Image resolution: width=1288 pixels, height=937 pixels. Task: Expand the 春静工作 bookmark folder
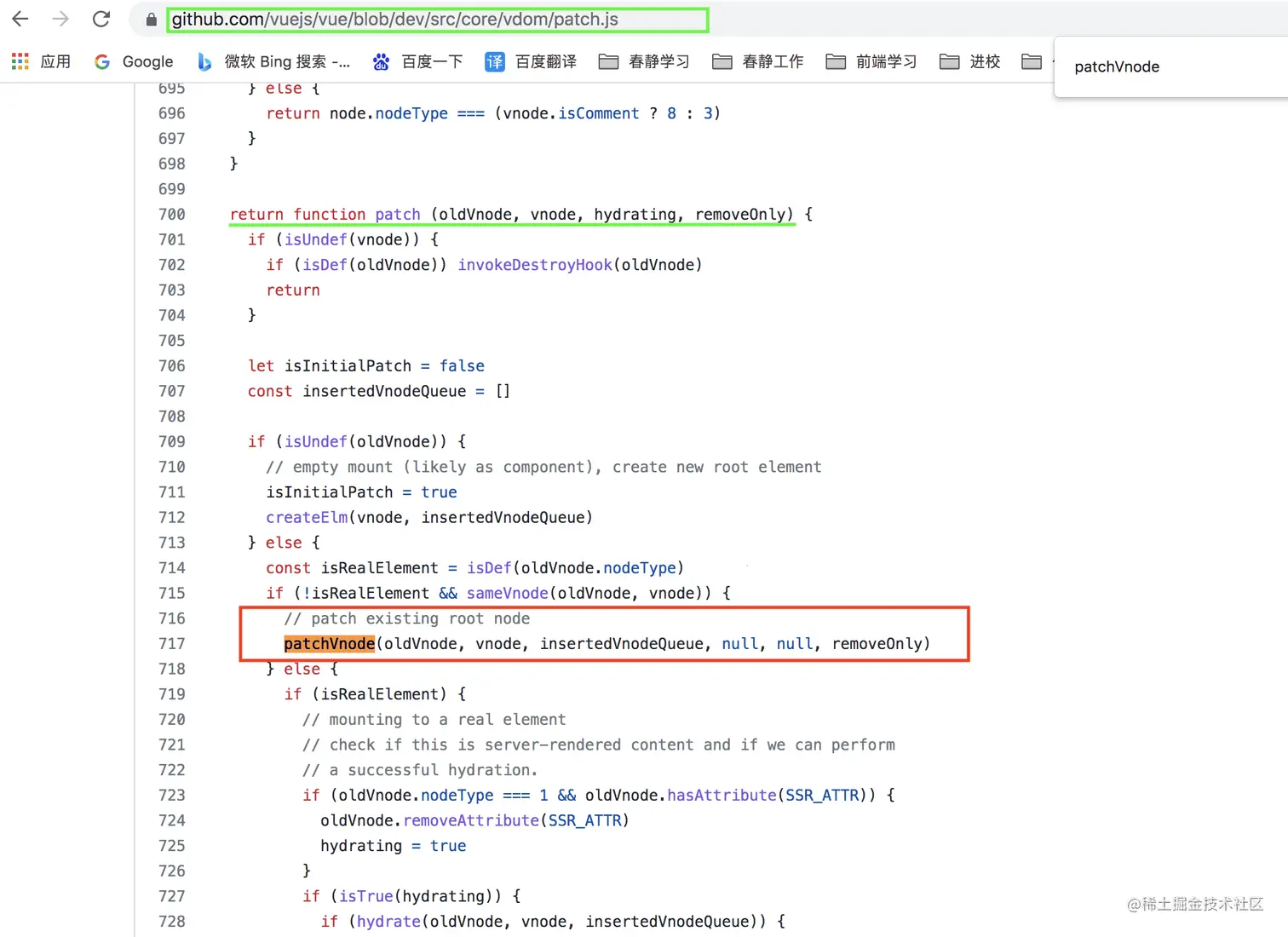pos(758,61)
